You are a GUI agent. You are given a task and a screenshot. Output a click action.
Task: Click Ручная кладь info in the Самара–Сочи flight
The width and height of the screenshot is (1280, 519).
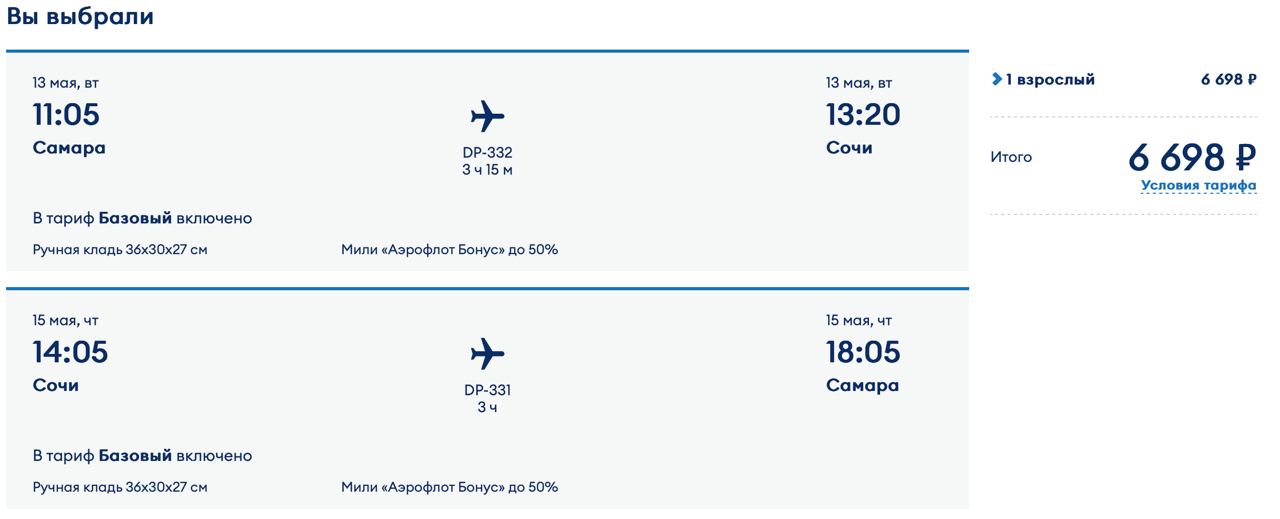(120, 249)
